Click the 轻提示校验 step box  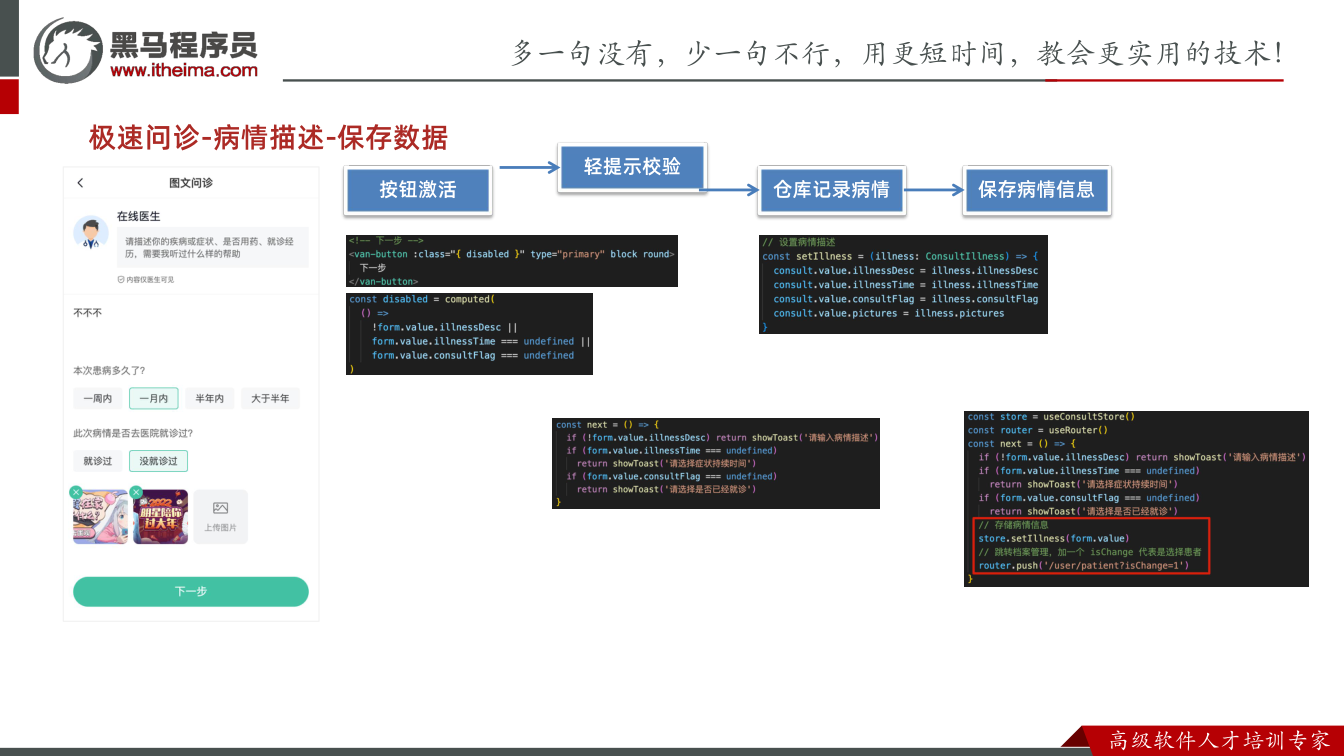tap(632, 167)
